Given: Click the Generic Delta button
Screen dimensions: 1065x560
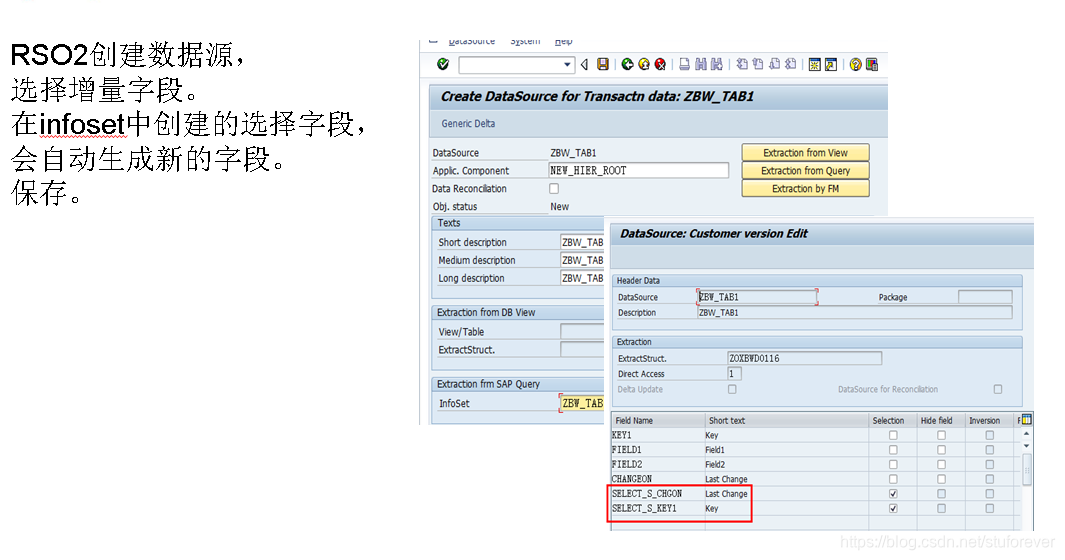Looking at the screenshot, I should point(468,124).
